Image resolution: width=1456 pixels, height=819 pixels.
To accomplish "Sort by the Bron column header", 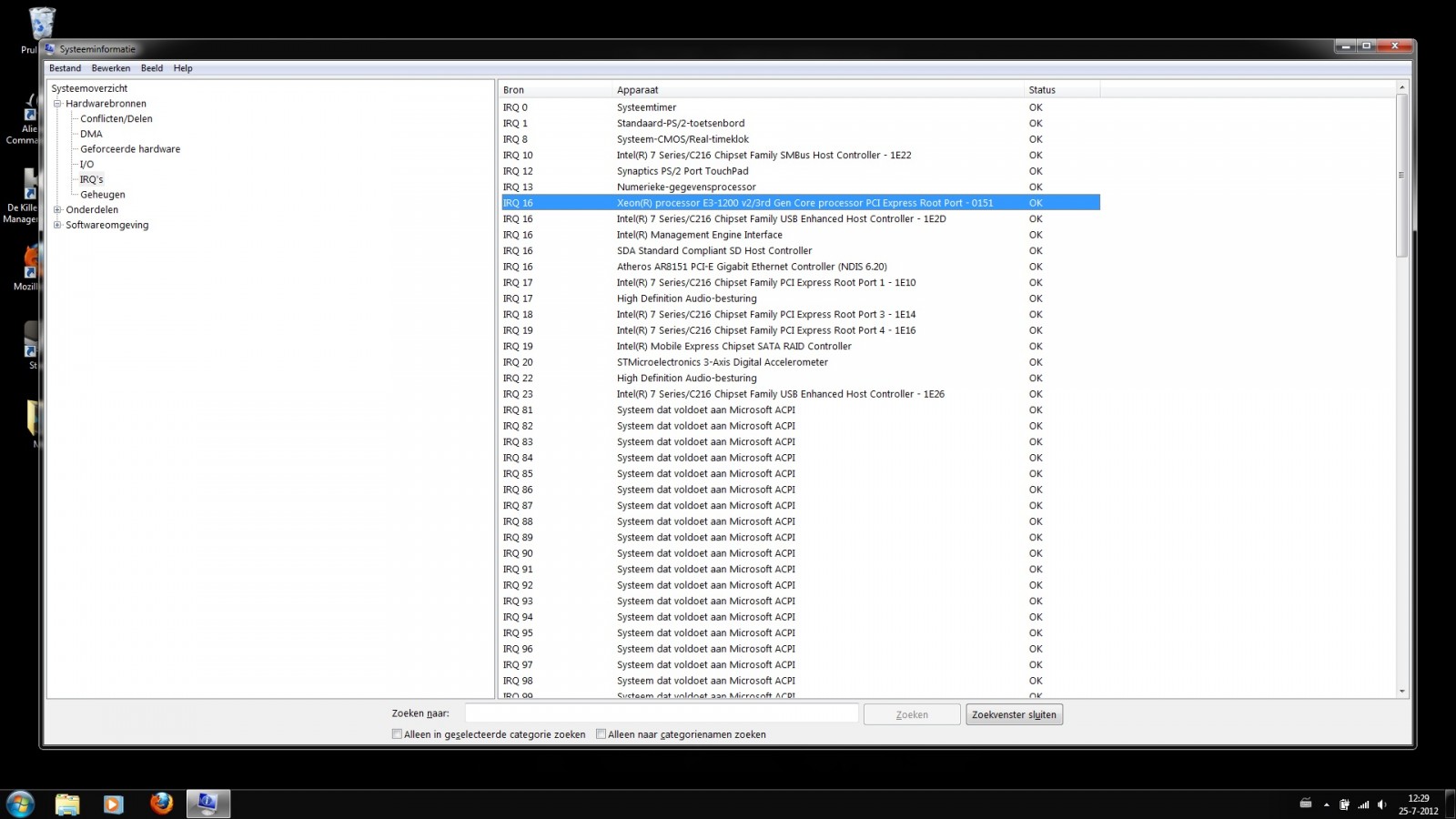I will (555, 89).
